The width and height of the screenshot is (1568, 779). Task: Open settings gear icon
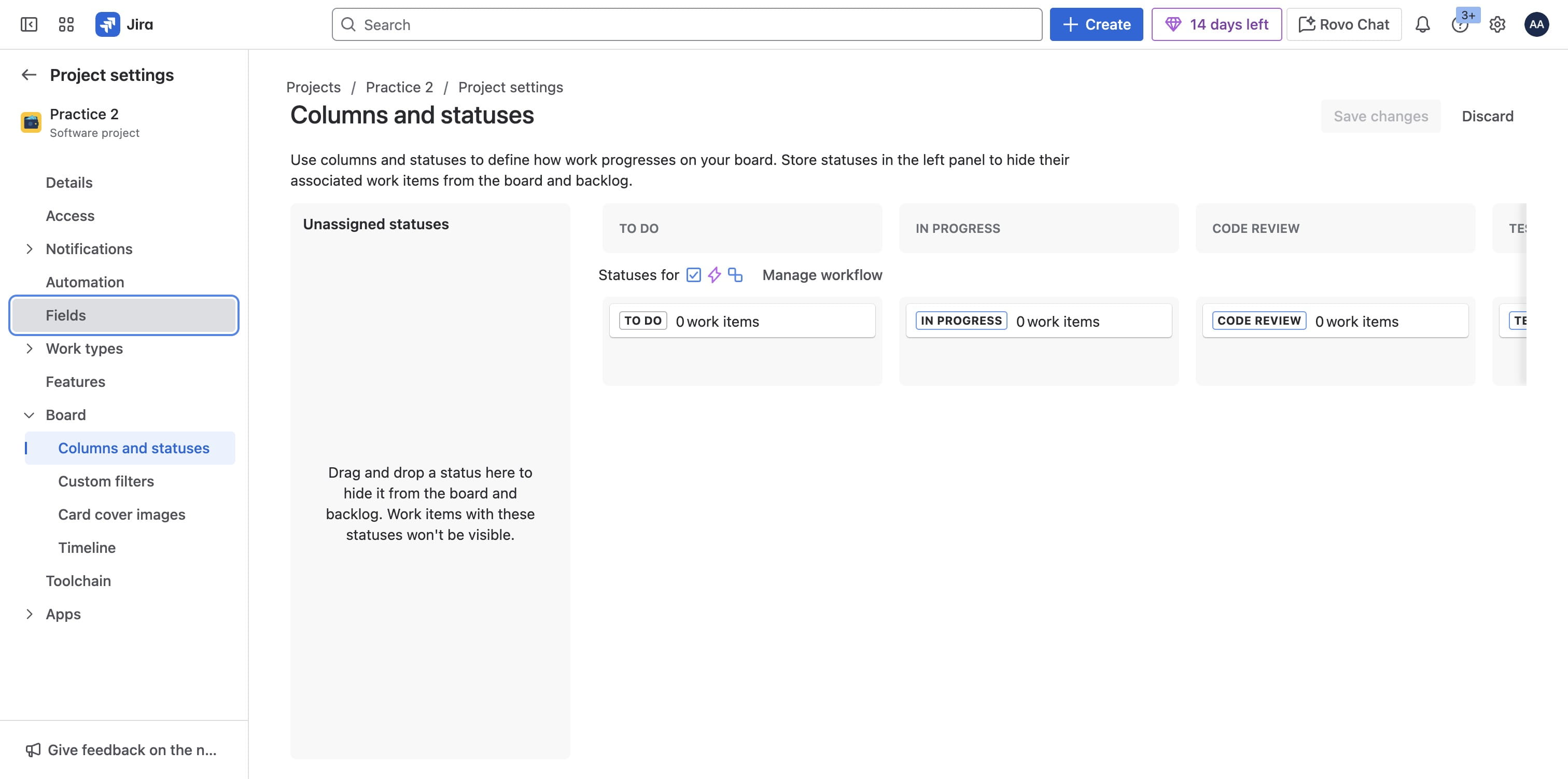click(x=1497, y=24)
